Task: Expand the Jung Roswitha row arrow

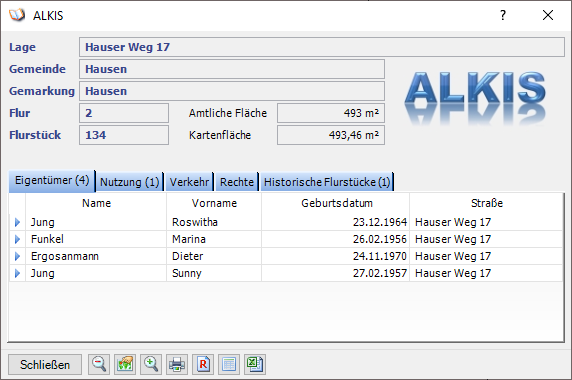Action: tap(17, 222)
